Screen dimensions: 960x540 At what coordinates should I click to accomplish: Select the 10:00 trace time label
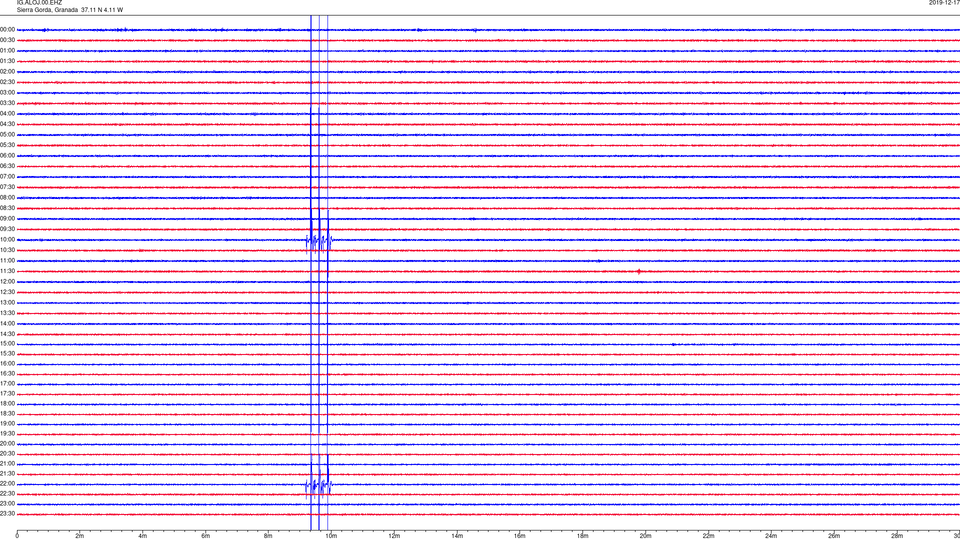click(7, 240)
